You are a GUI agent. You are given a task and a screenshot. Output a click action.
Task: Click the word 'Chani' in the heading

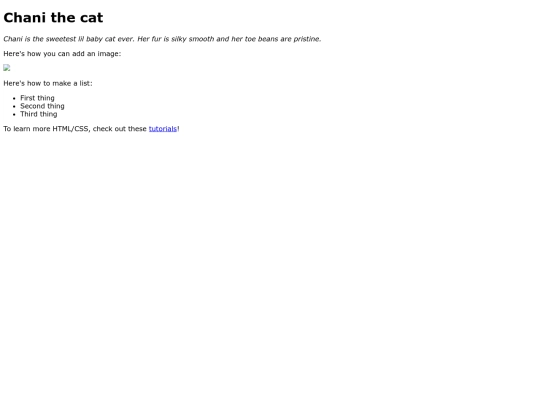[24, 18]
